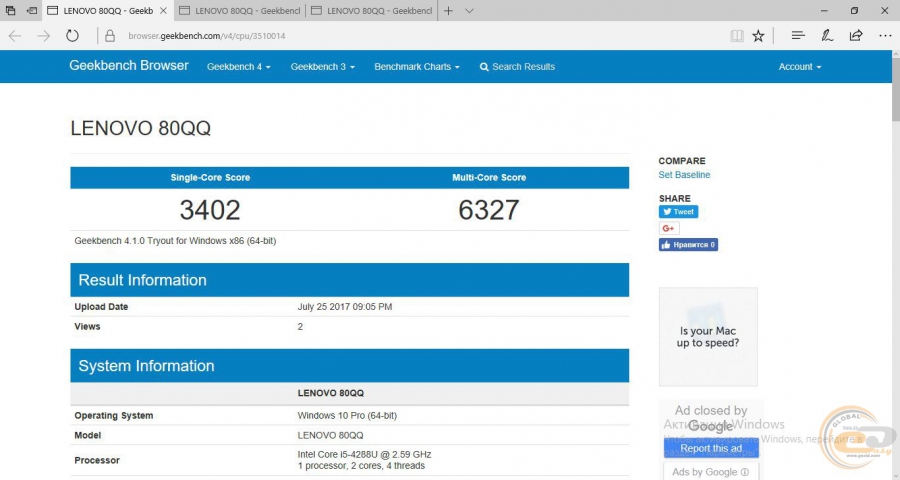900x480 pixels.
Task: Click the padlock site security icon
Action: pos(110,36)
